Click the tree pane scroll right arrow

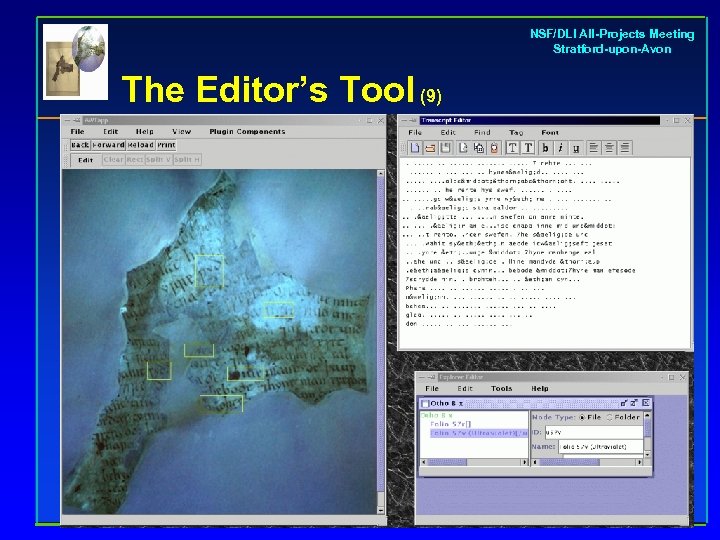pyautogui.click(x=525, y=462)
